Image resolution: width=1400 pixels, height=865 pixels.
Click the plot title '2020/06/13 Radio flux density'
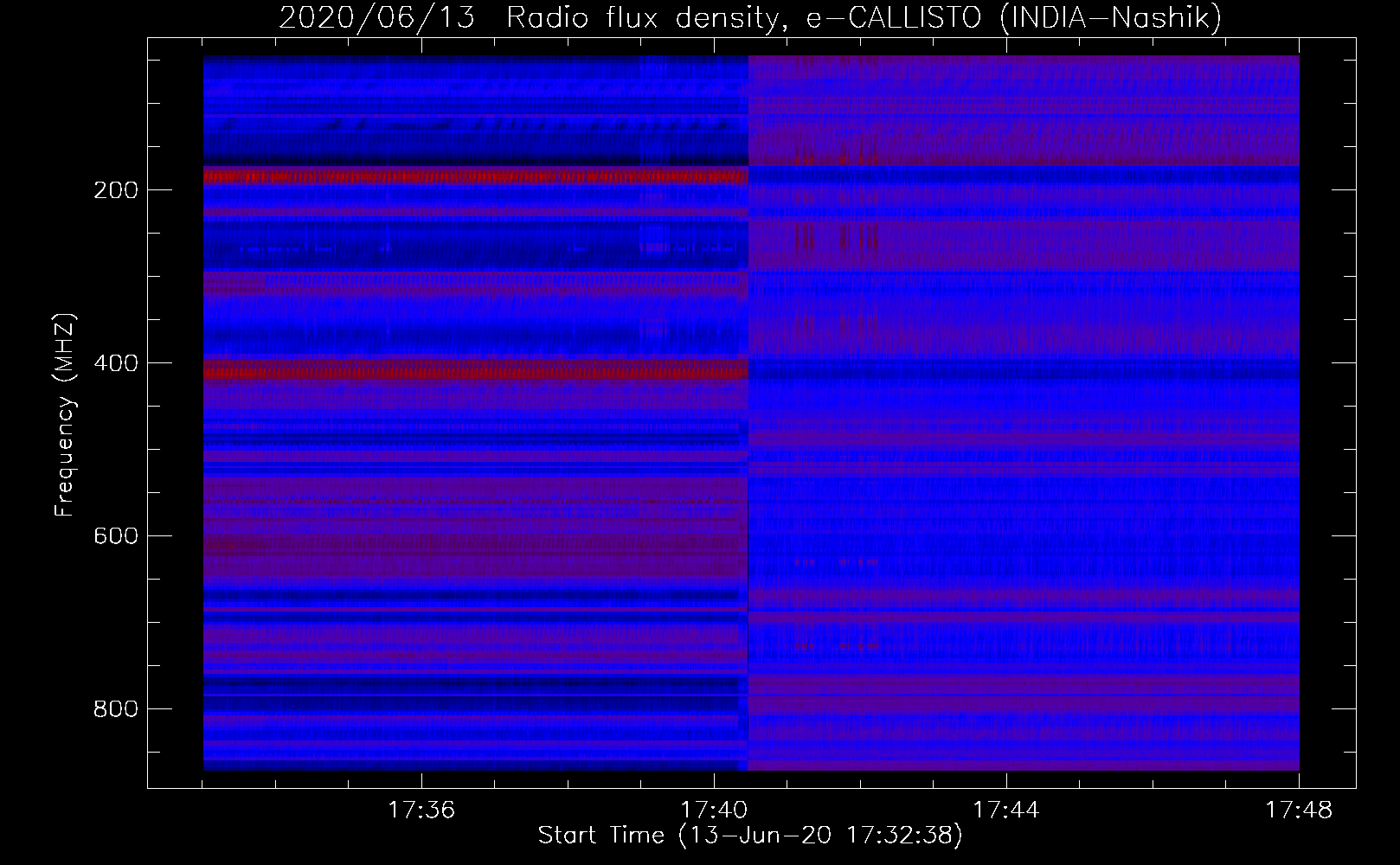[750, 17]
